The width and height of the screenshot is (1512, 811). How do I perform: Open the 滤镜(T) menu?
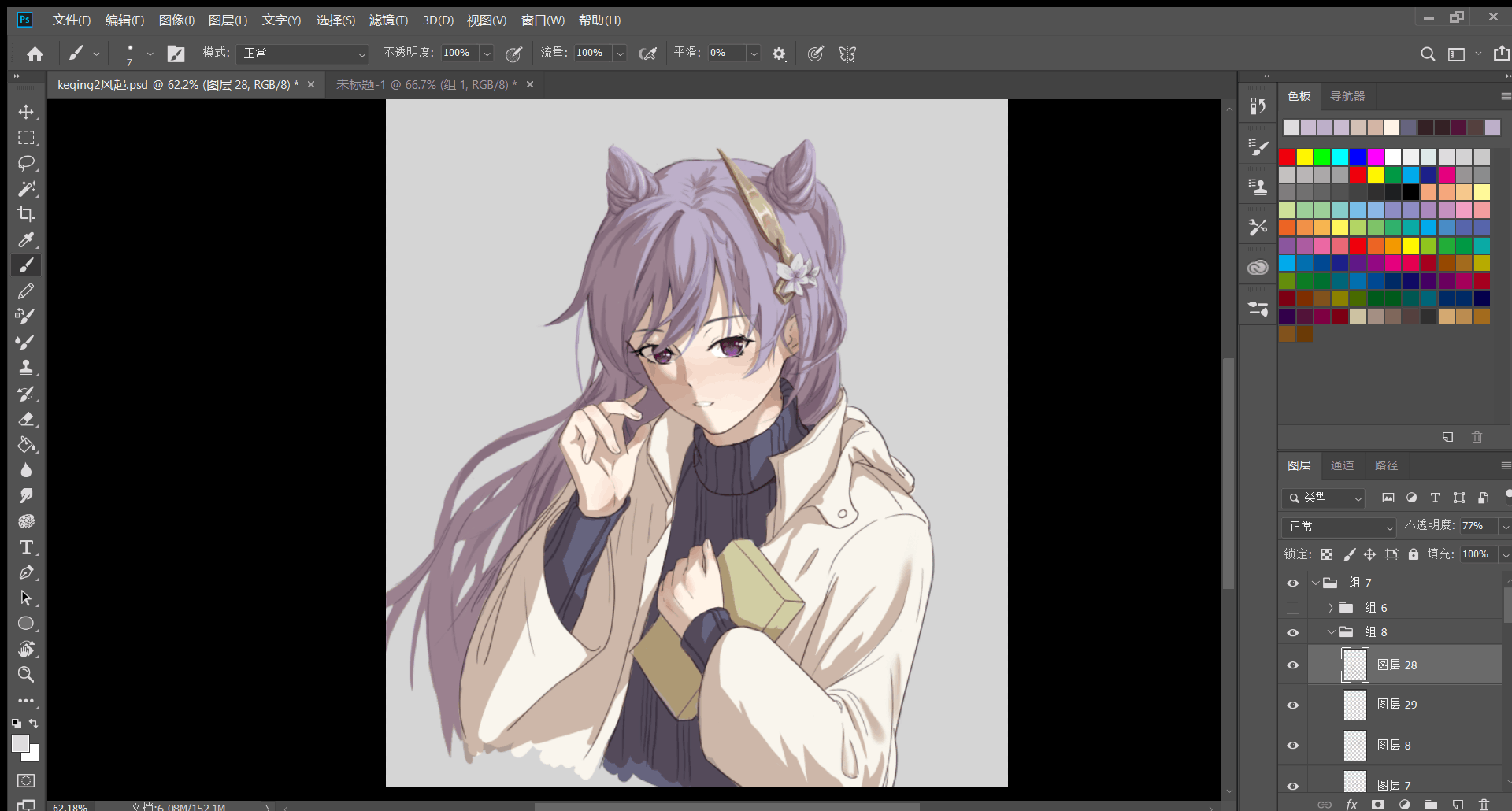click(388, 20)
